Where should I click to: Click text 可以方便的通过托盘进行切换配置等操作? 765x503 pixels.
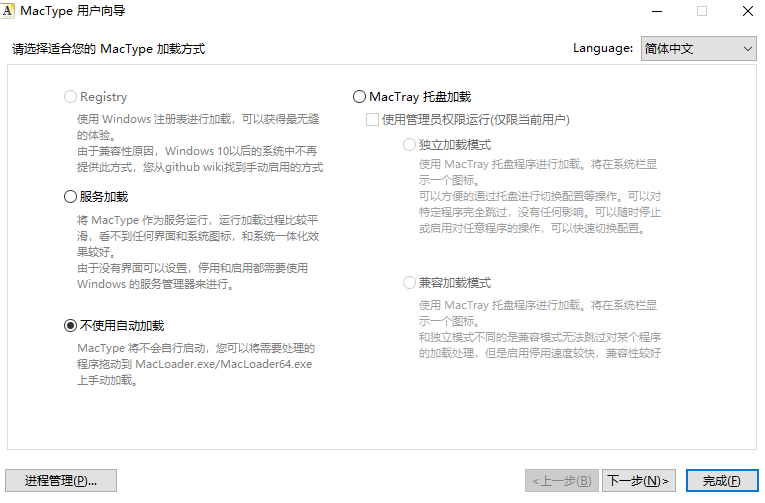coord(520,196)
